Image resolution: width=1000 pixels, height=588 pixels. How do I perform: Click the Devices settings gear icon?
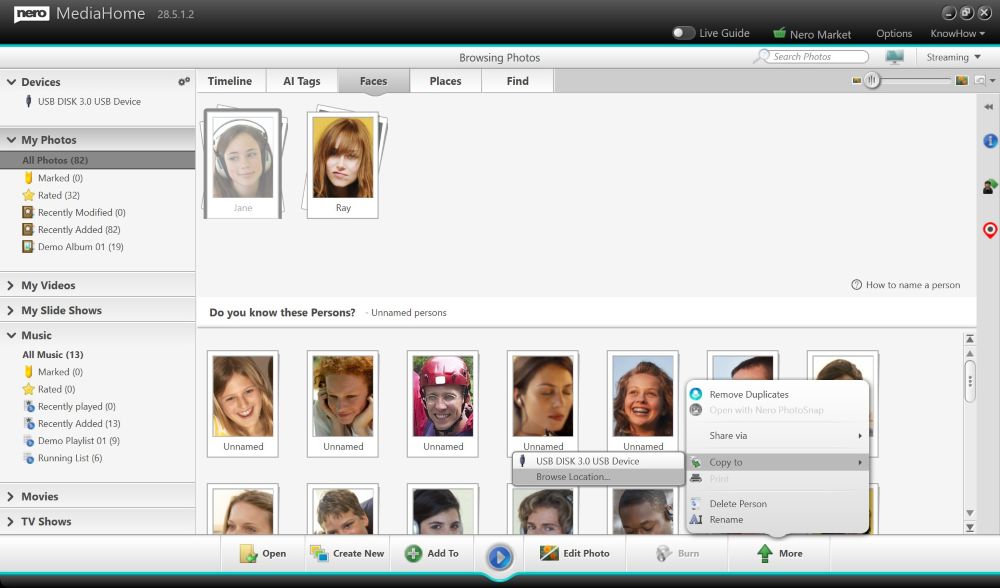pos(184,82)
